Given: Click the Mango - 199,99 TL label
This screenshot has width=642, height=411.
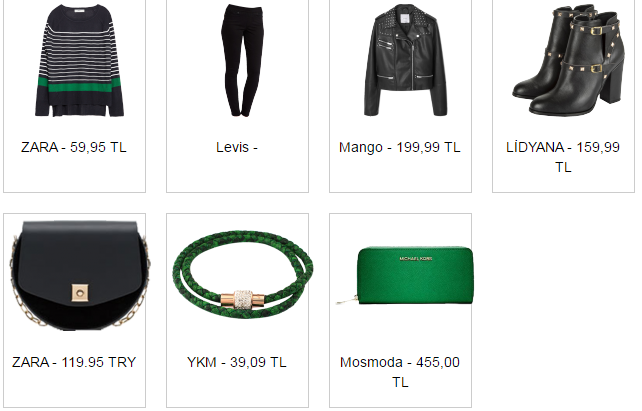Looking at the screenshot, I should point(400,147).
